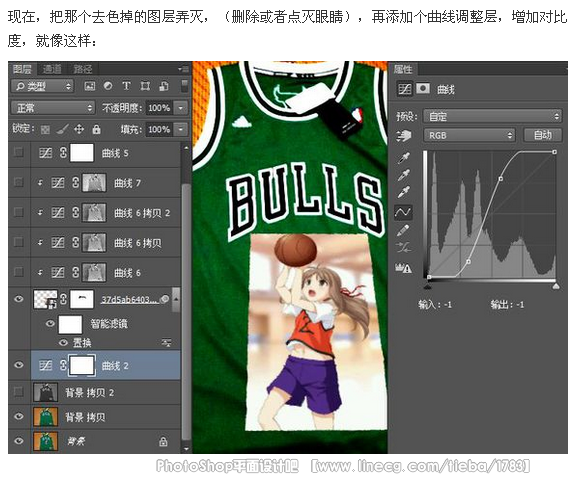580x483 pixels.
Task: Open the 预设 自定 preset dropdown
Action: 493,116
